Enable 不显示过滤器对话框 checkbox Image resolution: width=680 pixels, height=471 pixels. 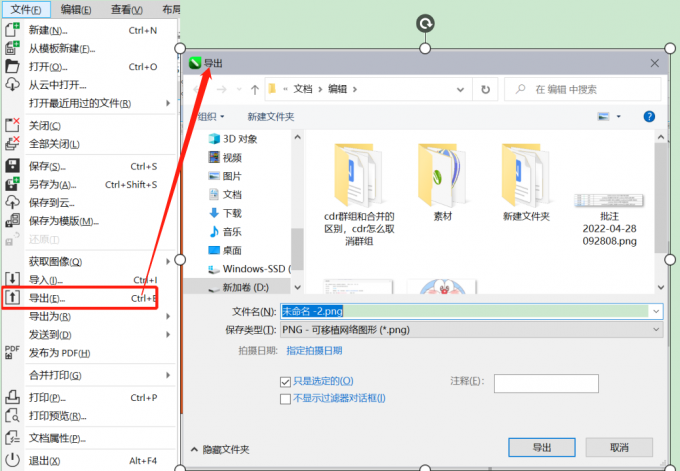tap(285, 399)
